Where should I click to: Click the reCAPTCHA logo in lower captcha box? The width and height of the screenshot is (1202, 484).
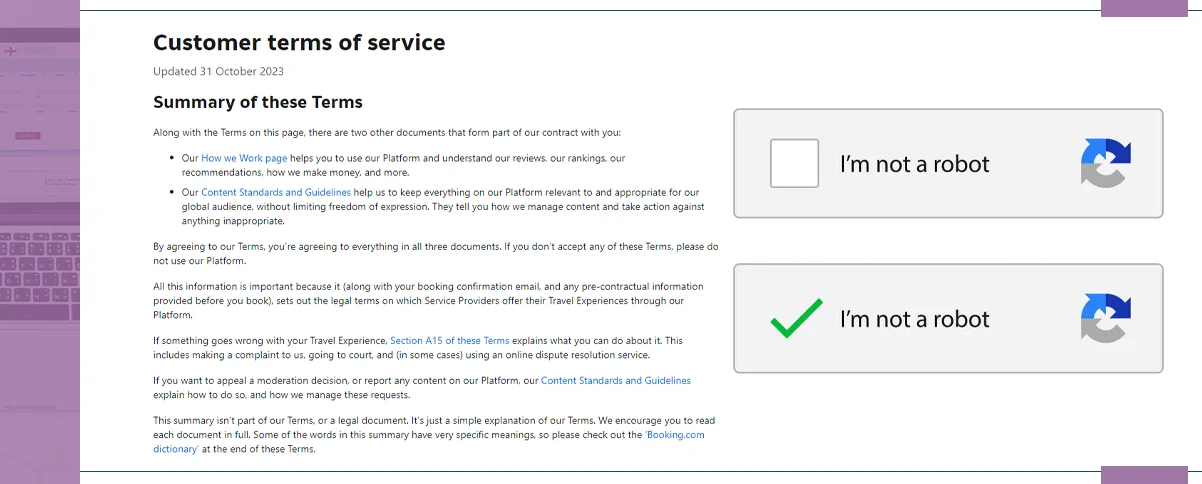coord(1105,318)
